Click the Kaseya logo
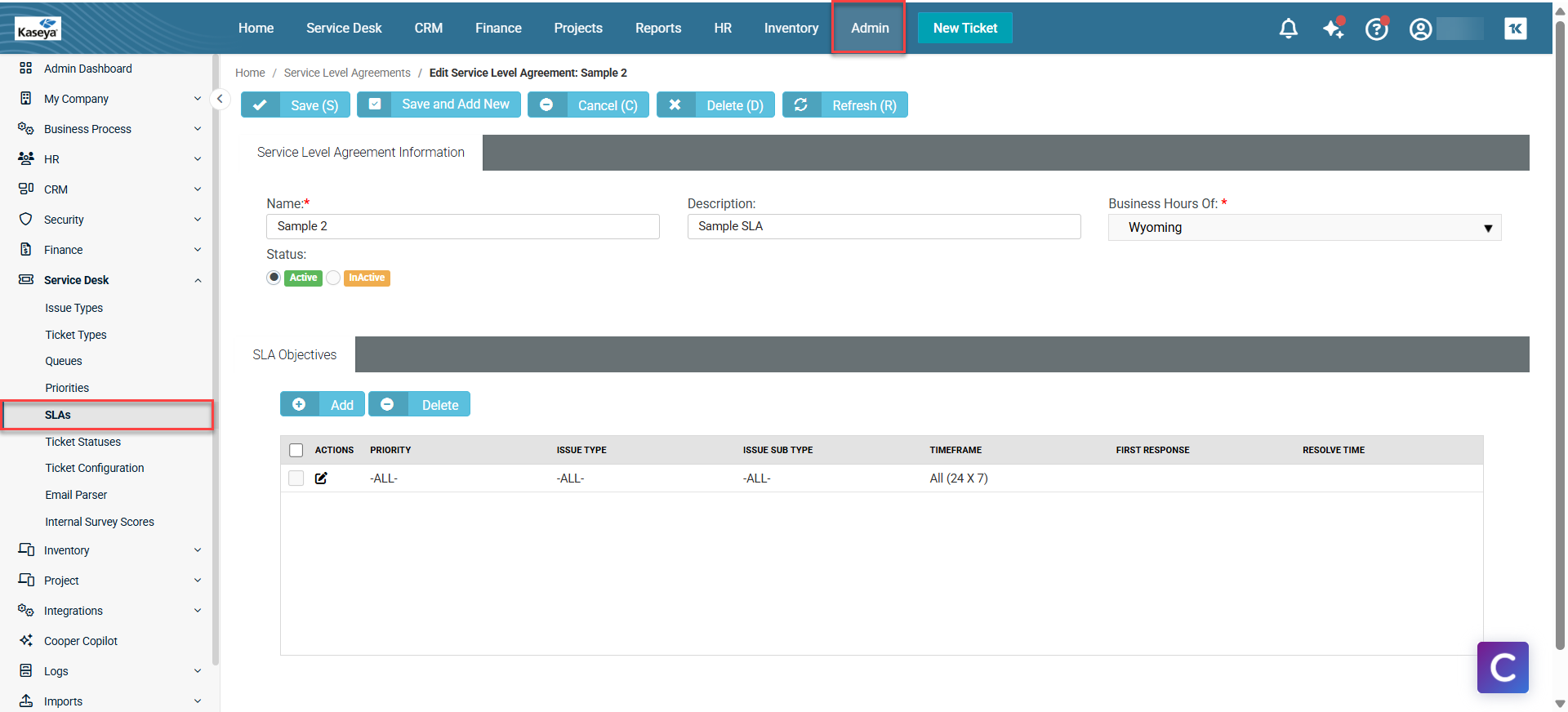The width and height of the screenshot is (1568, 712). [38, 29]
